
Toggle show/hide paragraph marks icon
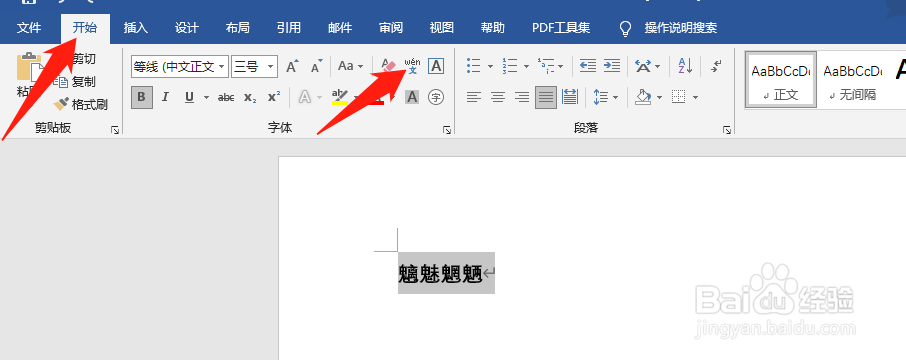[716, 66]
